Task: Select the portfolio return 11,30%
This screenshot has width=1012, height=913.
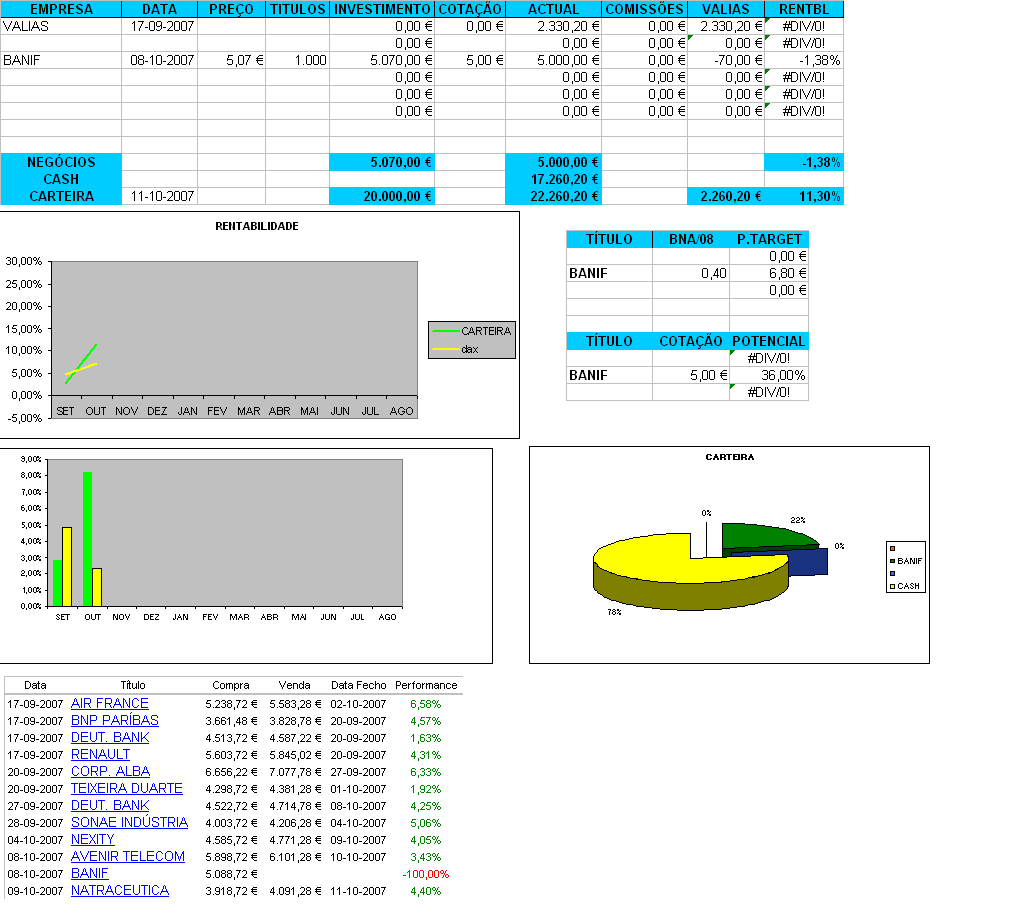Action: click(804, 196)
